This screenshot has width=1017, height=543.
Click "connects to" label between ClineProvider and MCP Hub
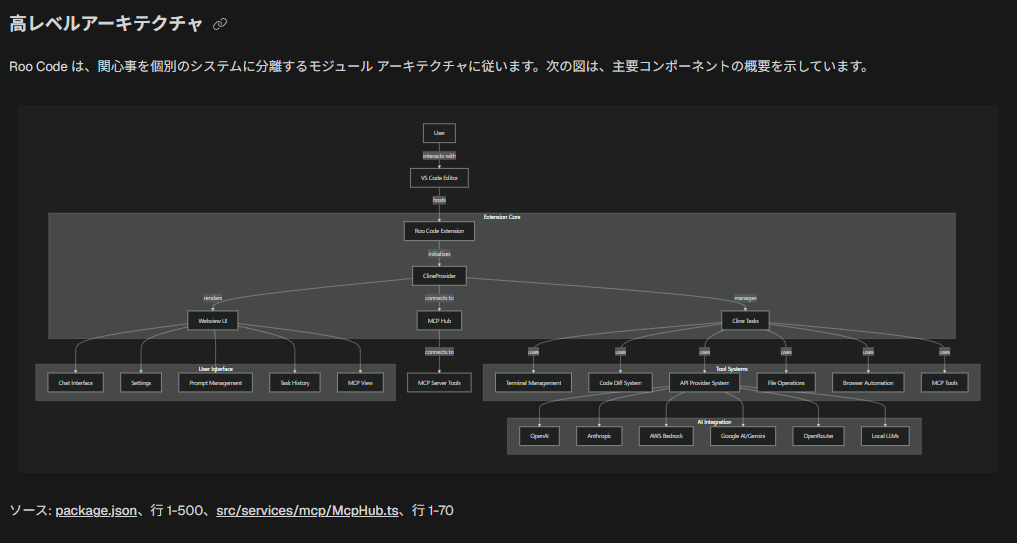[x=439, y=298]
